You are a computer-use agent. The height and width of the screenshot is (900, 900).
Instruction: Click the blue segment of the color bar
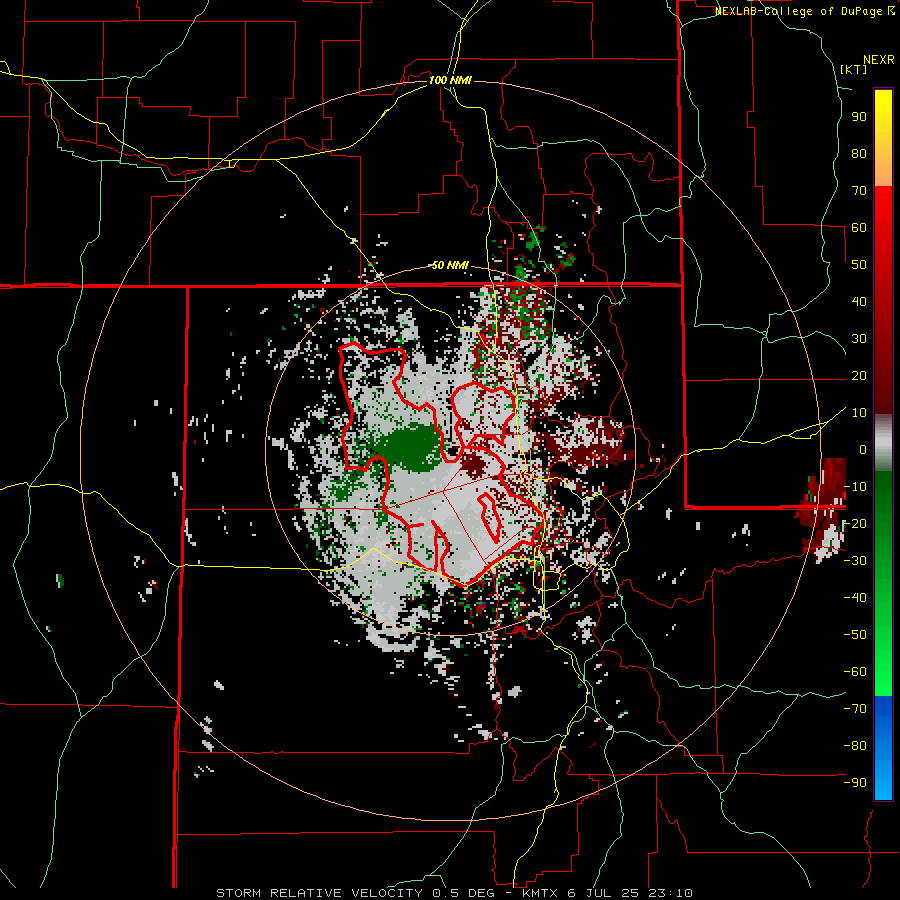coord(883,748)
